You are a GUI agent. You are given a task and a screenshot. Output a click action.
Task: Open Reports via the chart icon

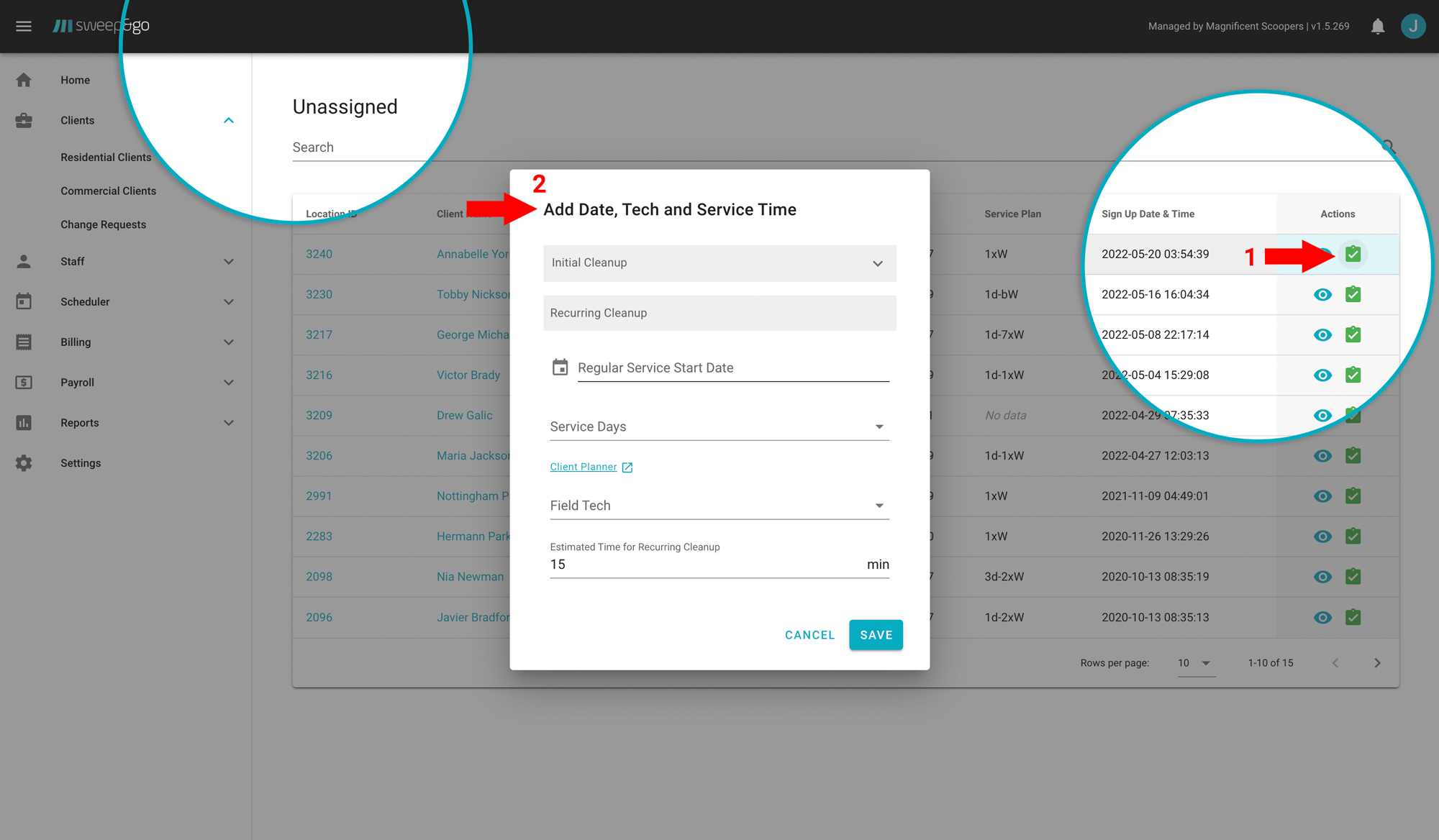24,422
